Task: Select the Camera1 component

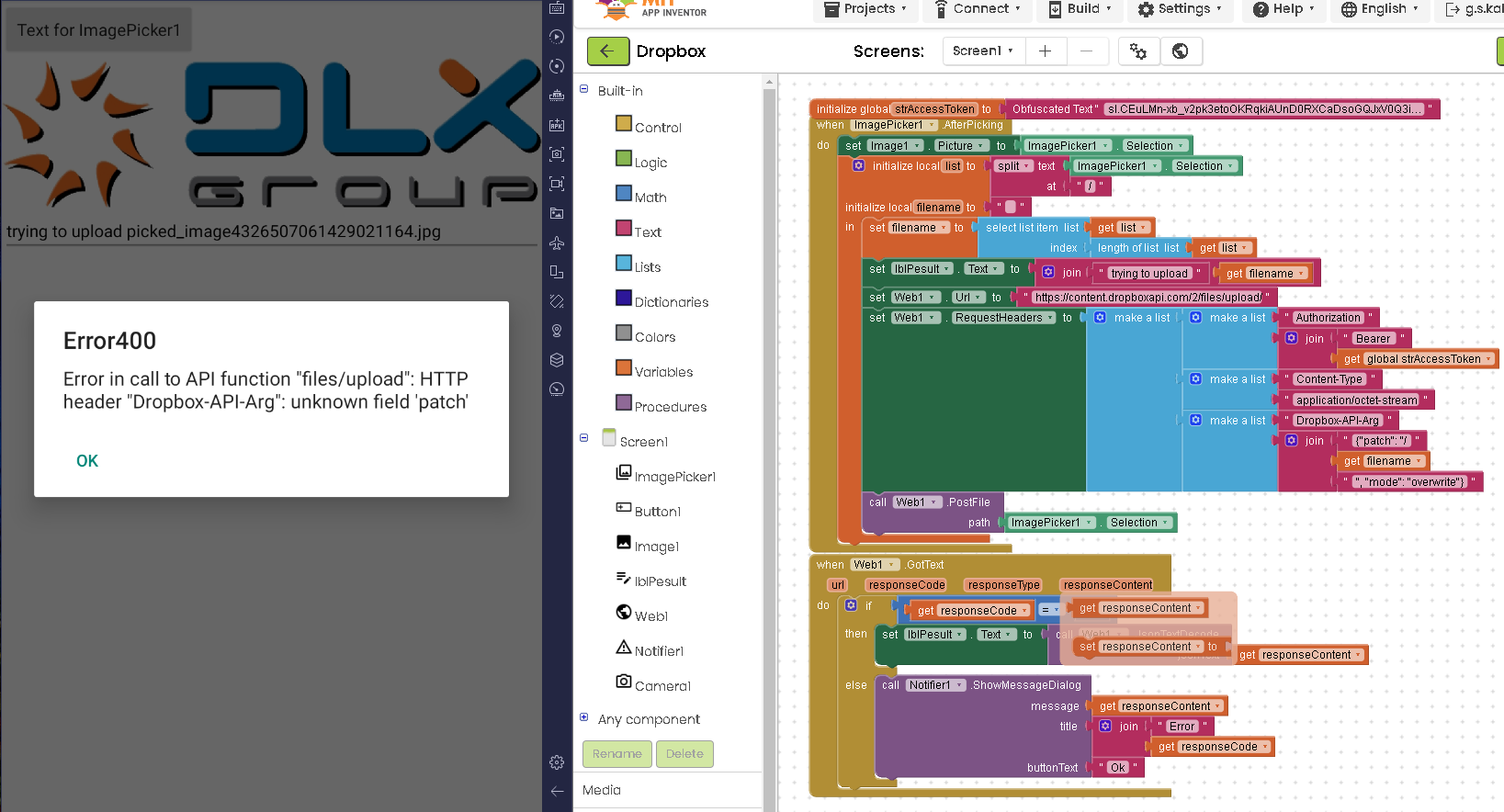Action: (x=662, y=686)
